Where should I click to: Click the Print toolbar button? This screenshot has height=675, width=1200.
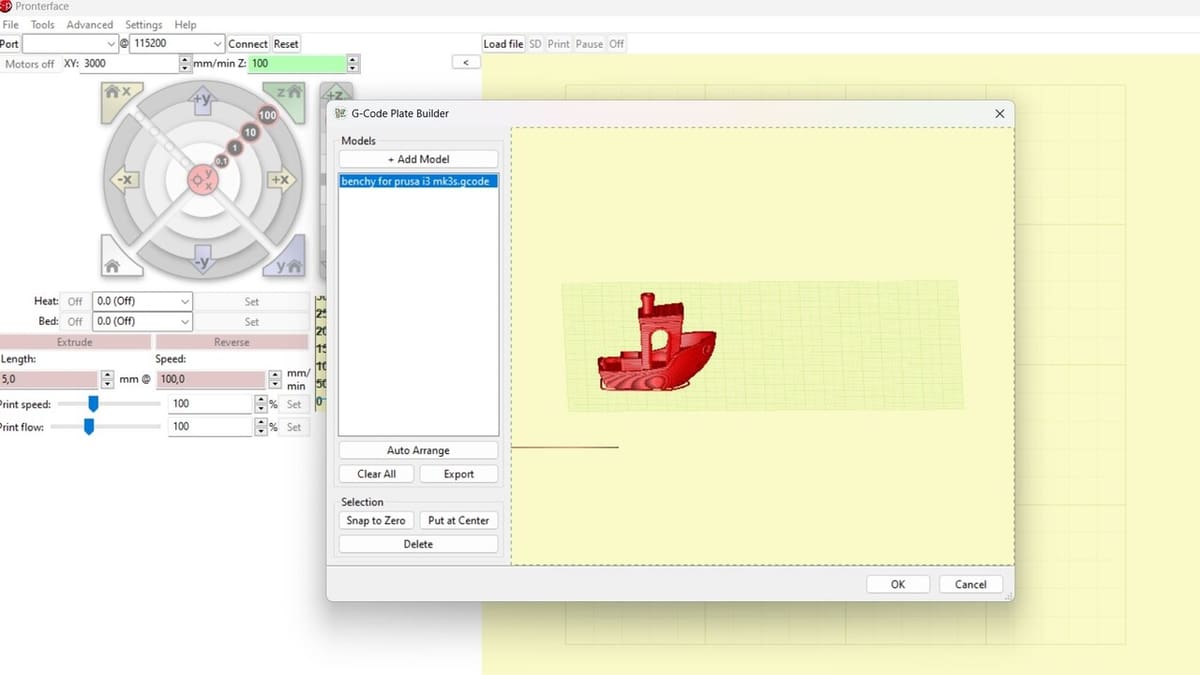pos(559,44)
